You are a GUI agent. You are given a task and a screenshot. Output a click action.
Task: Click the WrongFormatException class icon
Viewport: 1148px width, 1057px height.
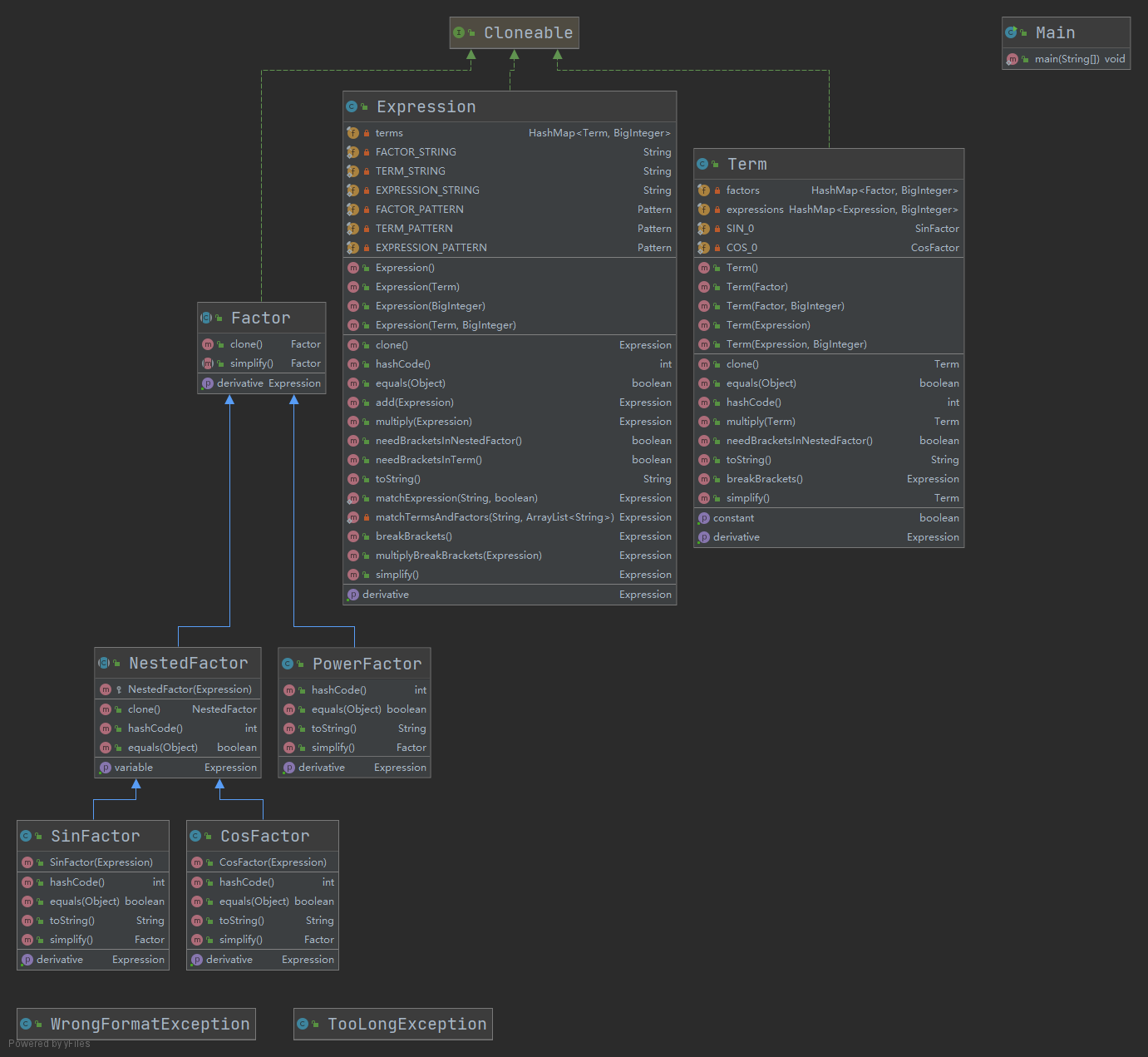pyautogui.click(x=26, y=1024)
